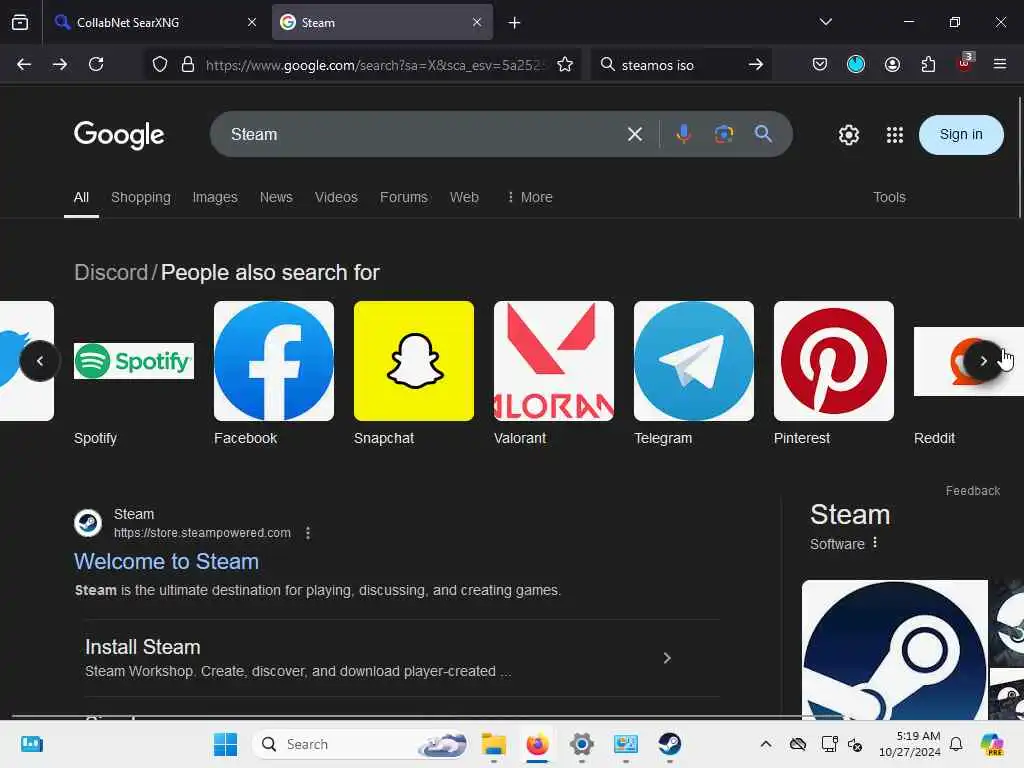The height and width of the screenshot is (768, 1024).
Task: Expand More search filters
Action: tap(530, 197)
